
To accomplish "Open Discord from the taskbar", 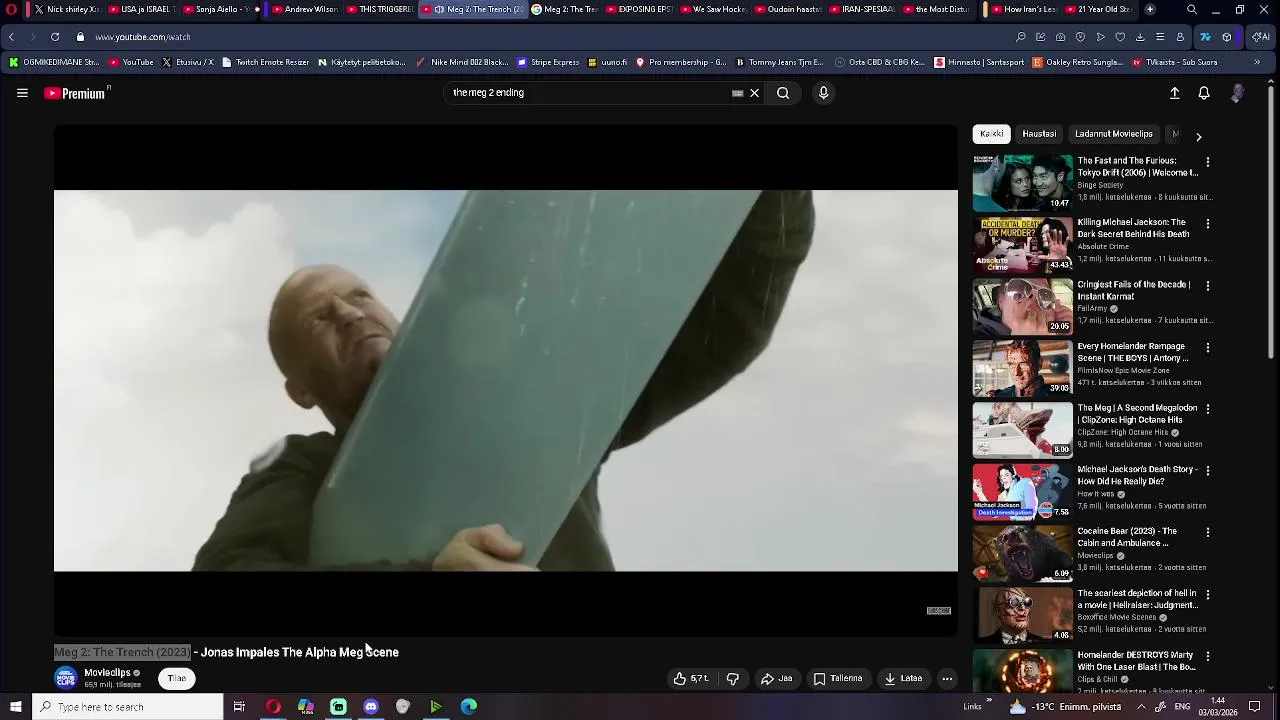I will pos(371,707).
